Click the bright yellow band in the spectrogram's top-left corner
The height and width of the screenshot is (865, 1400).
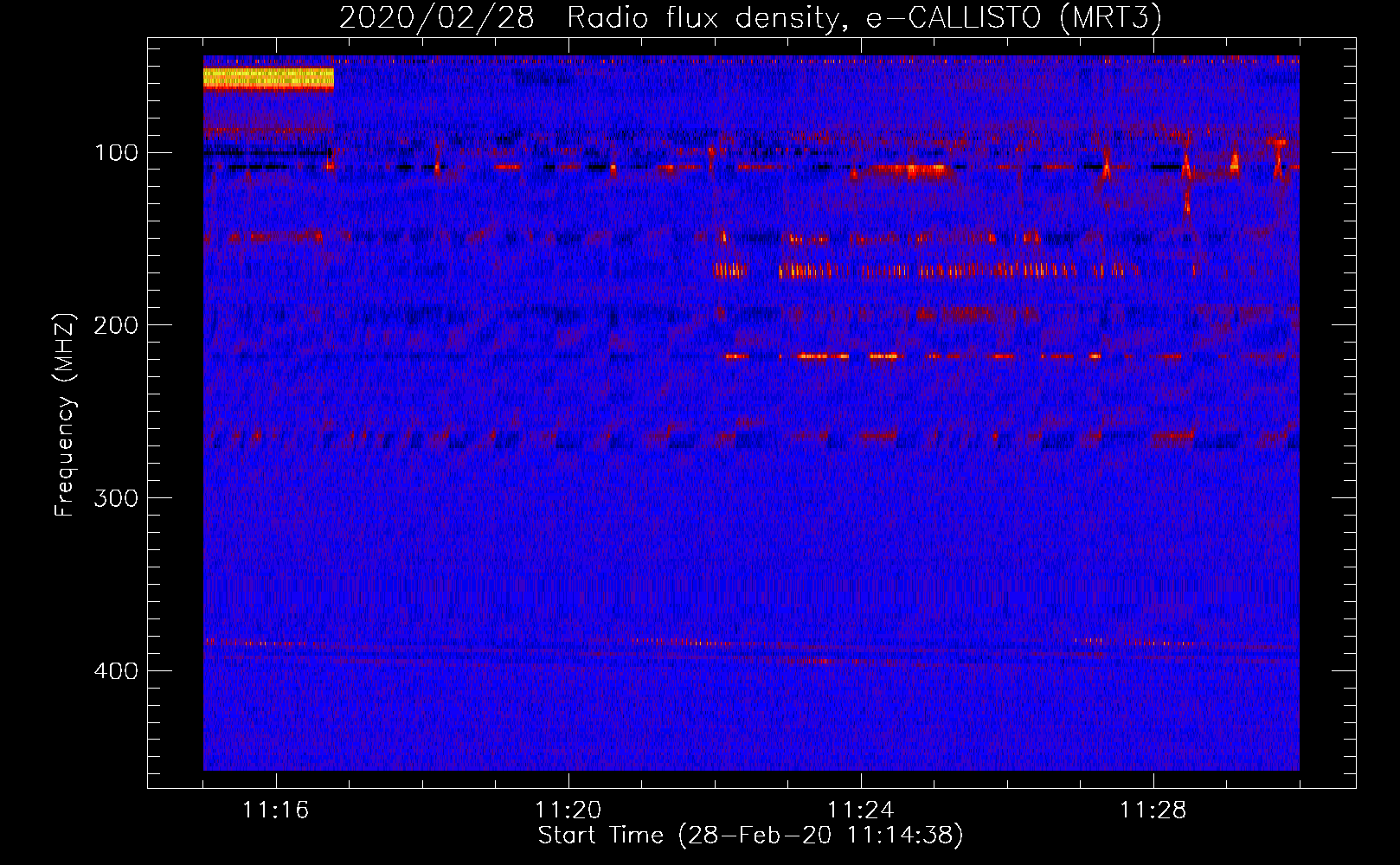pyautogui.click(x=268, y=78)
